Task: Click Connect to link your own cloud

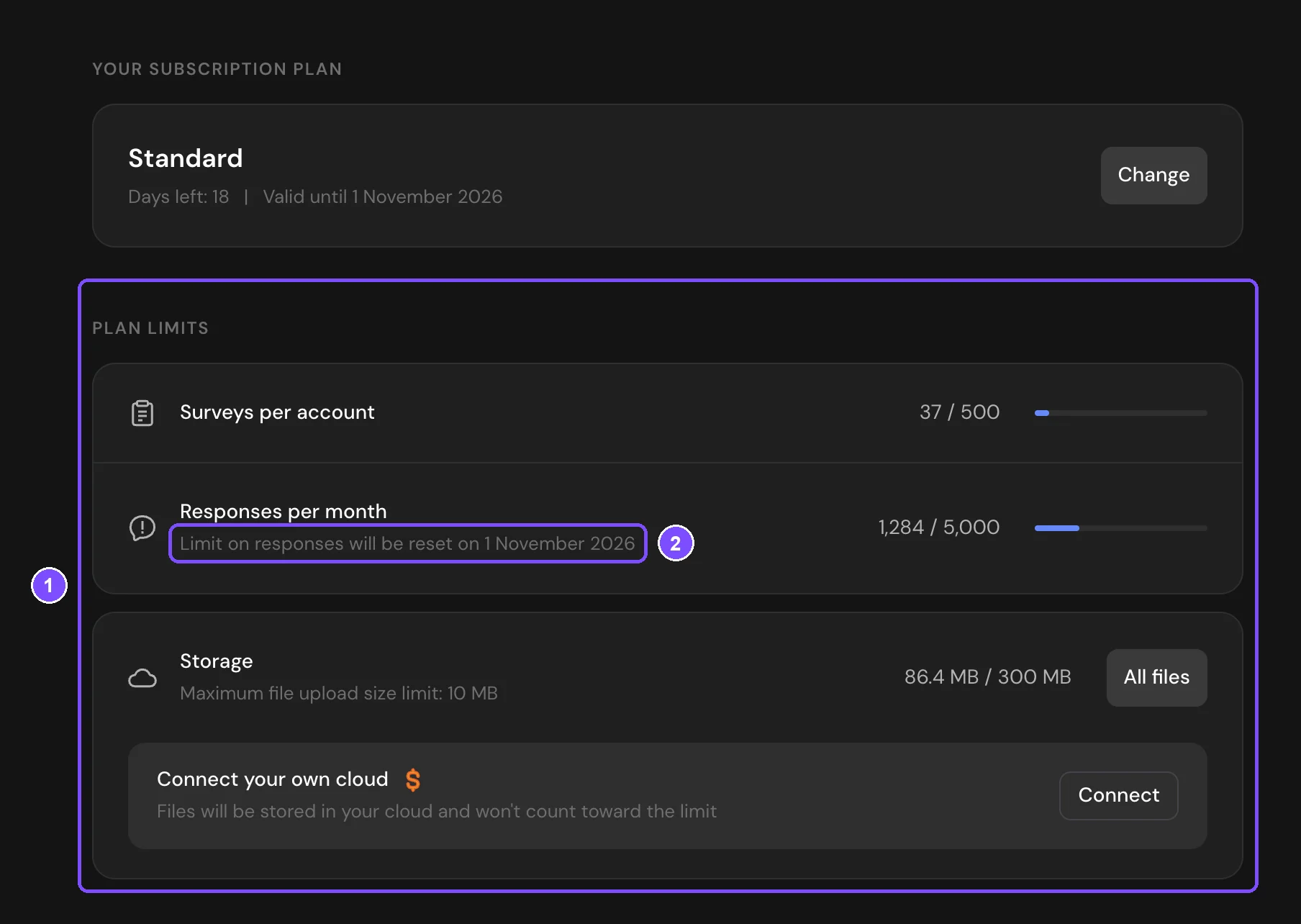Action: pos(1118,795)
